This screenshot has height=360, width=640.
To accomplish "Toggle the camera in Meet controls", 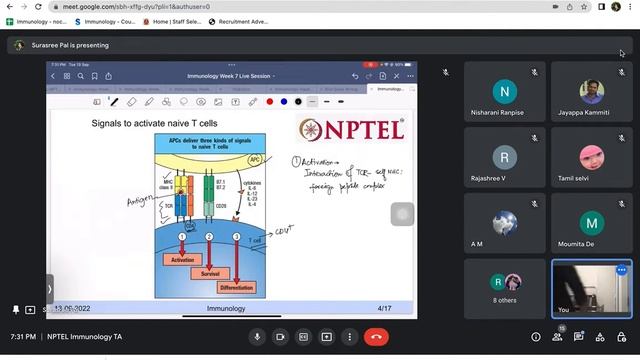I will coord(280,337).
